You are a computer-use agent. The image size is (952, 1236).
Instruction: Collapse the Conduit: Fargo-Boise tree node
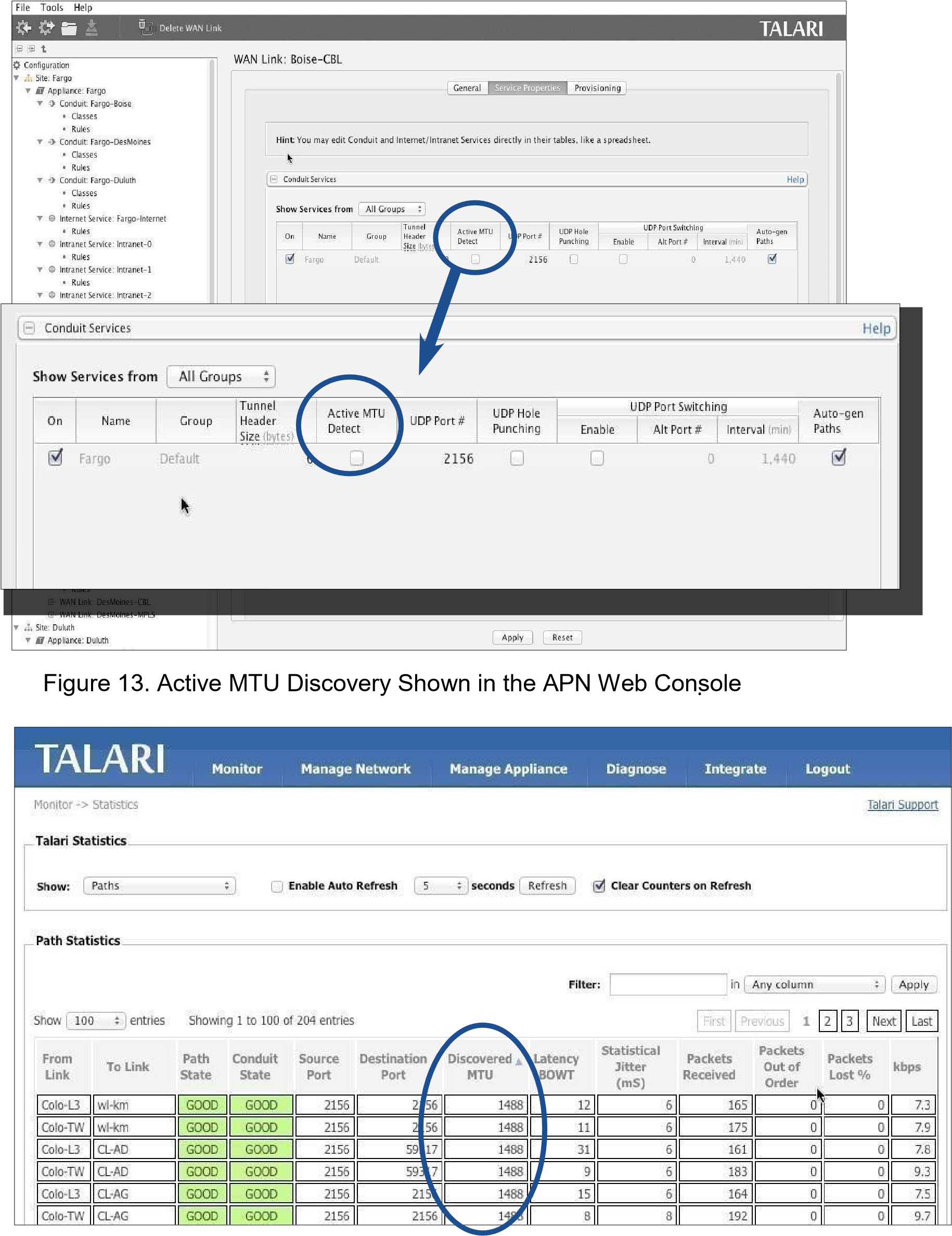coord(40,104)
